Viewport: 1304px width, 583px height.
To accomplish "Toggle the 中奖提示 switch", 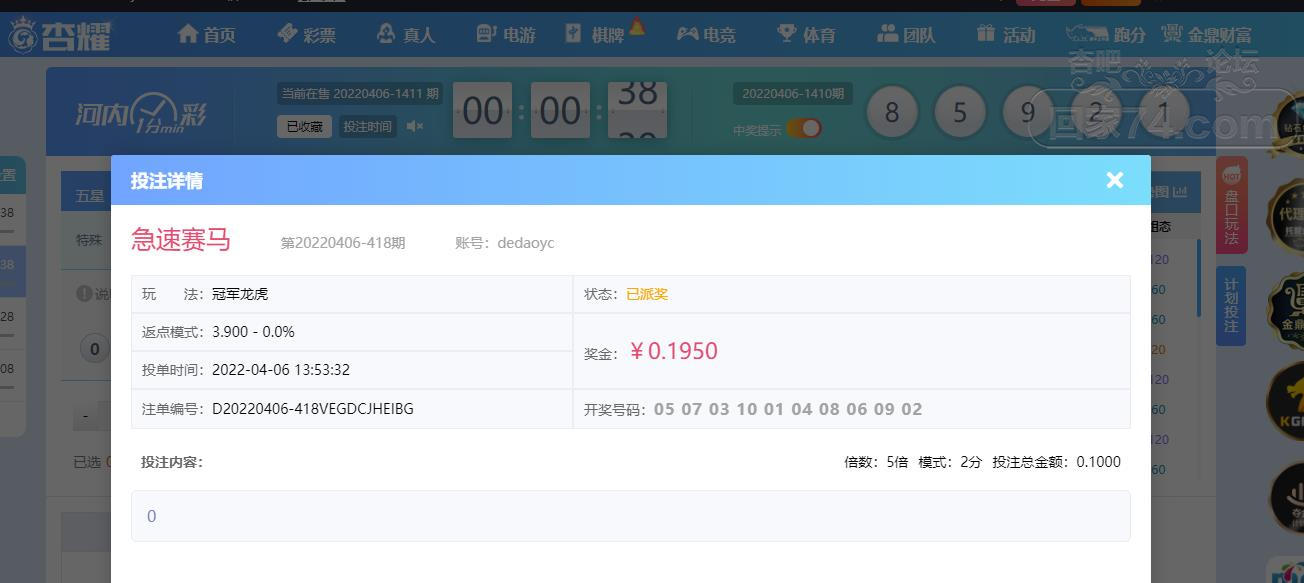I will point(804,128).
